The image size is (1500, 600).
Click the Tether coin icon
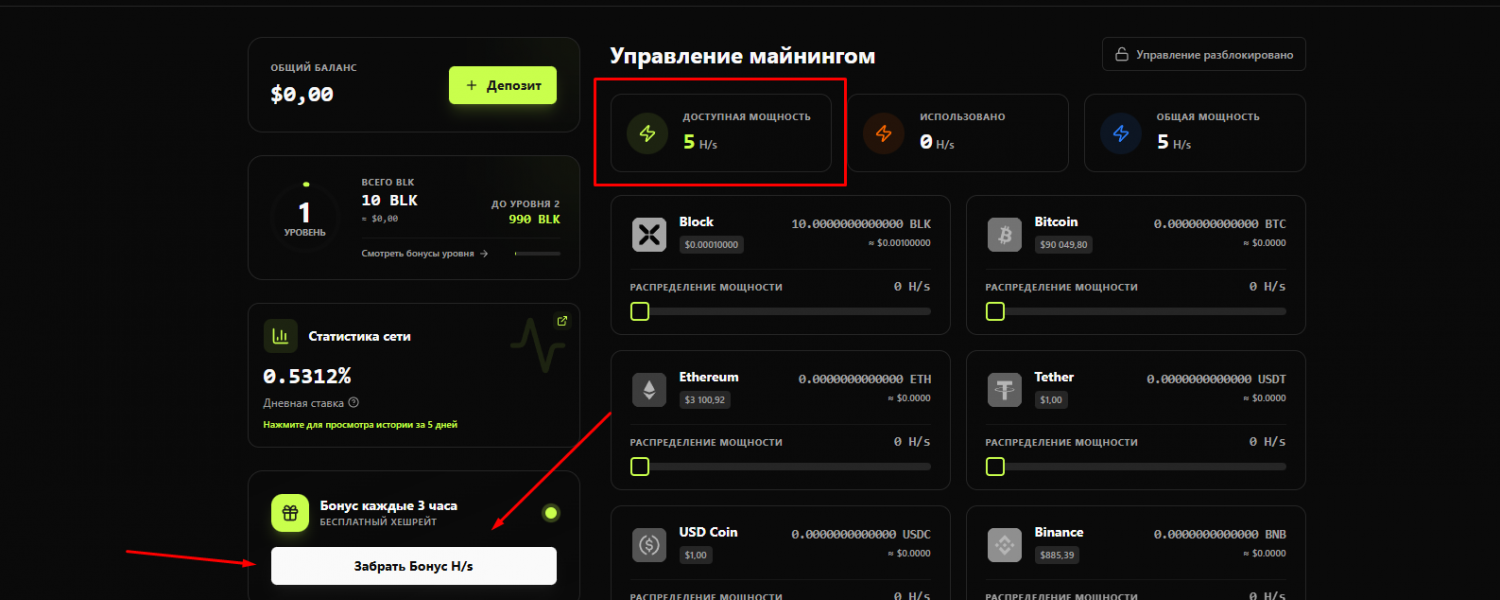pos(1004,389)
